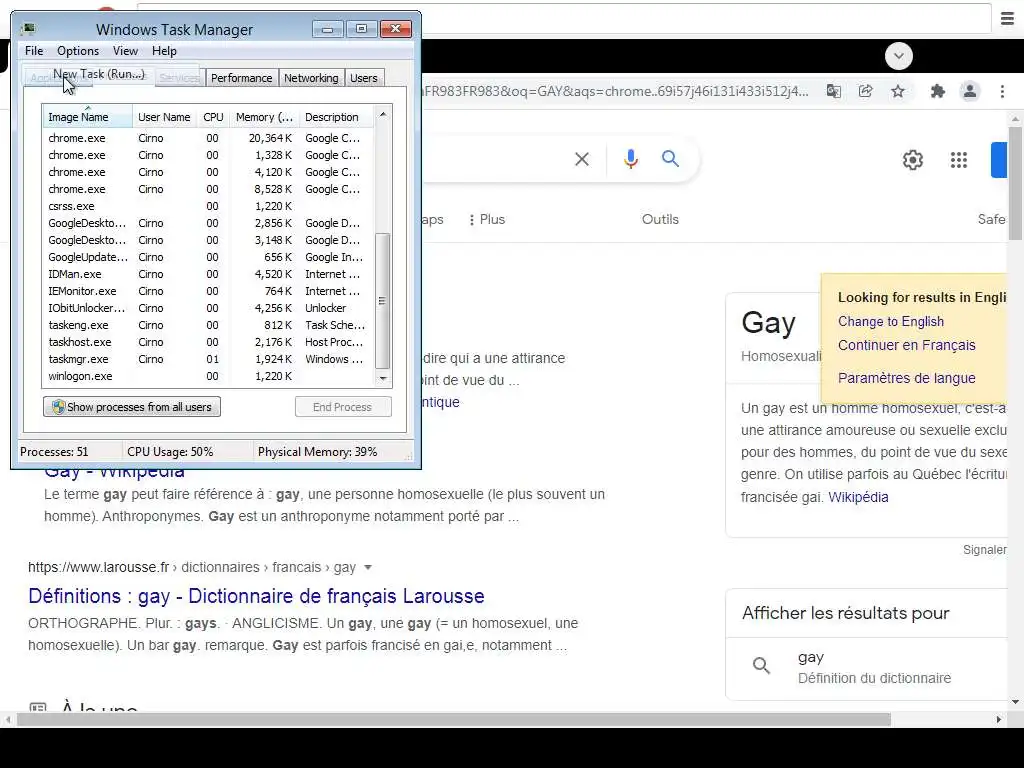Open the Chrome extensions puzzle icon
This screenshot has height=768, width=1024.
(938, 91)
